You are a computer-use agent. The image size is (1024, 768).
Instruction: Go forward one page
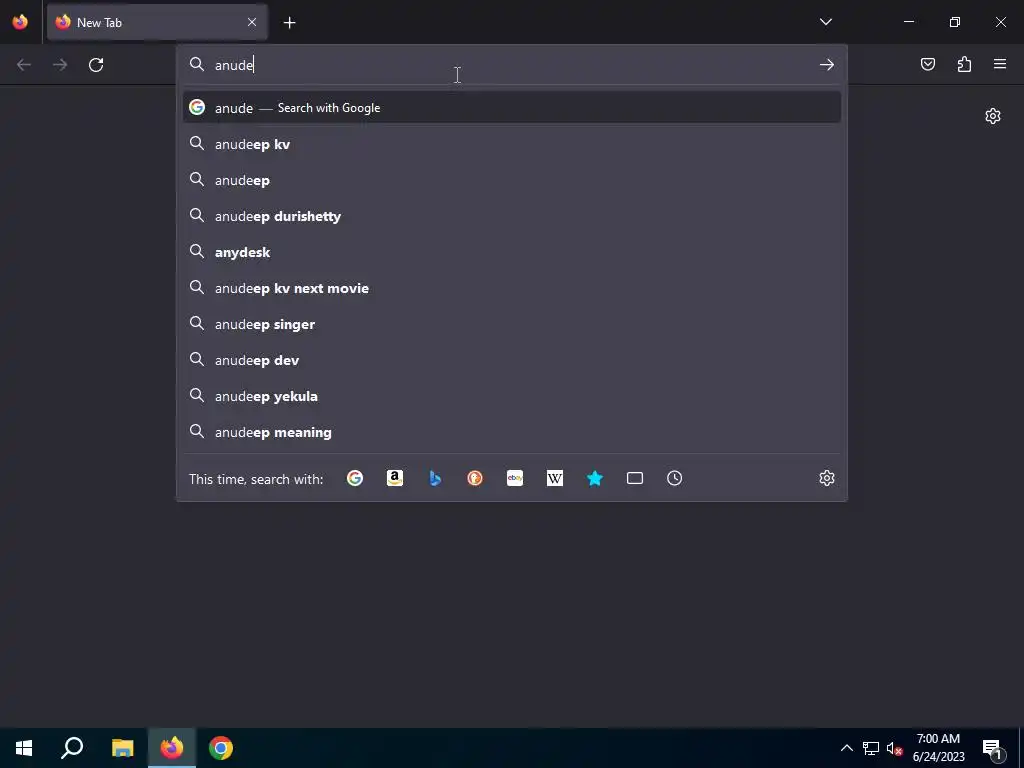click(60, 65)
